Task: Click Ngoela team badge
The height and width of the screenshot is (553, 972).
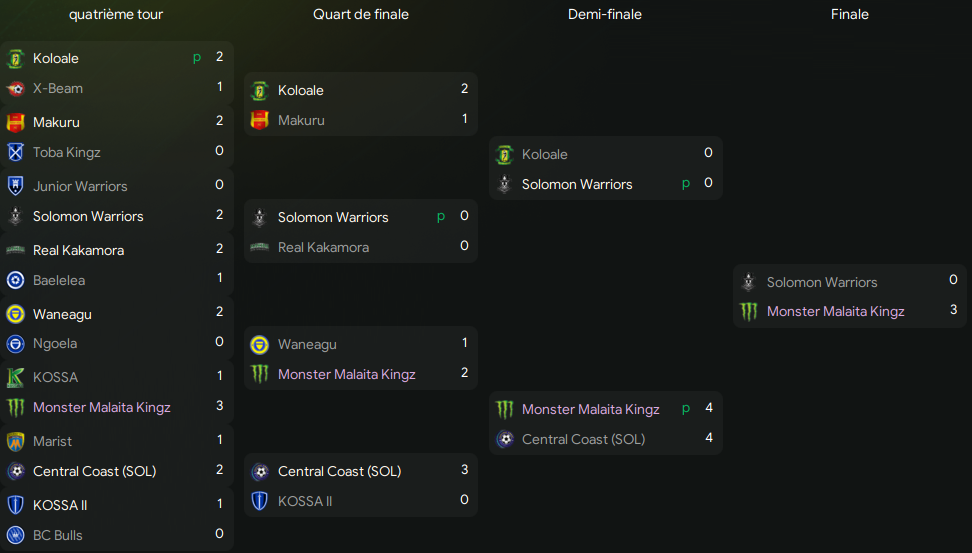Action: coord(15,343)
